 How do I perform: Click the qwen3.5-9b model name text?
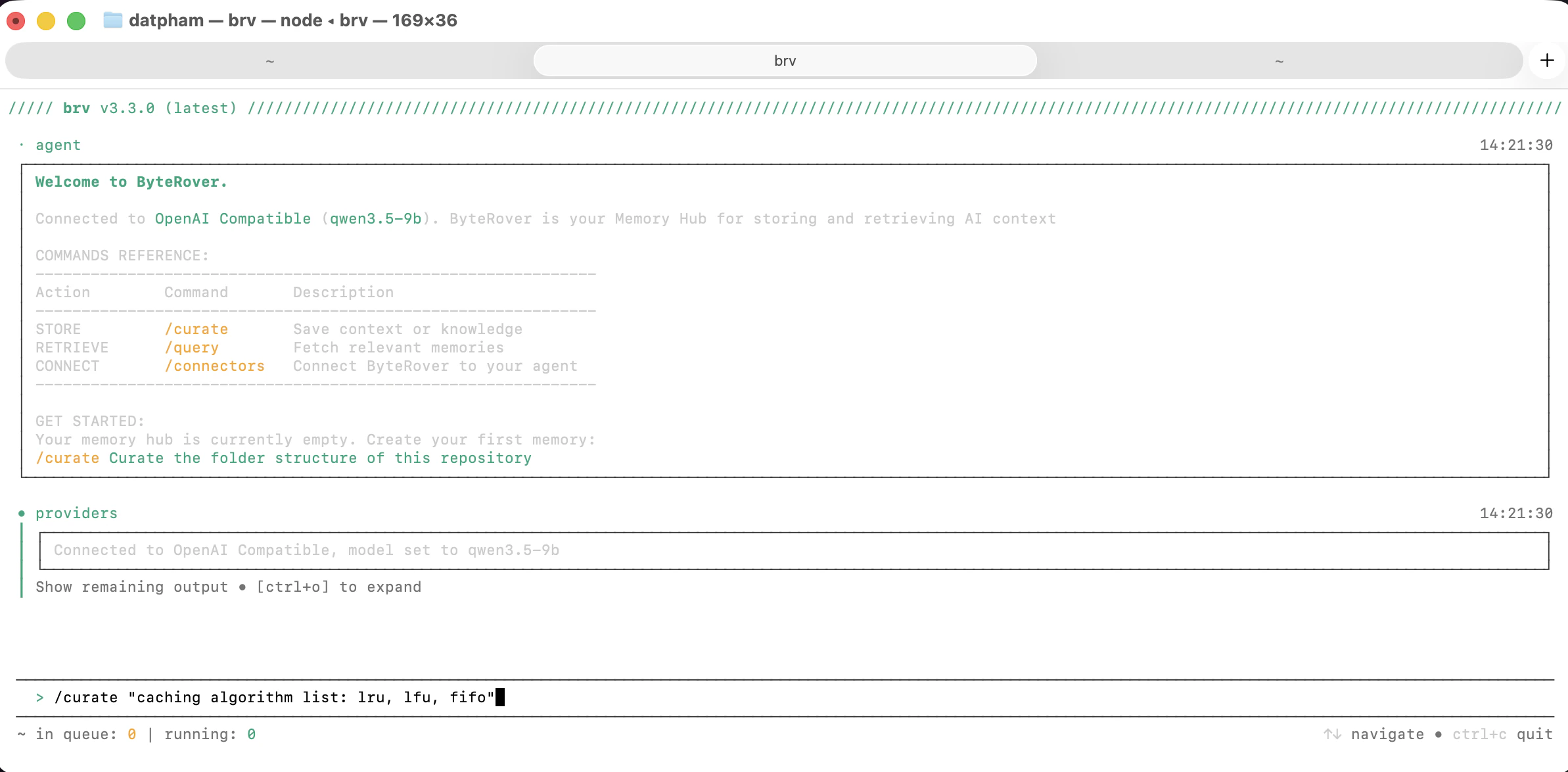pyautogui.click(x=376, y=218)
